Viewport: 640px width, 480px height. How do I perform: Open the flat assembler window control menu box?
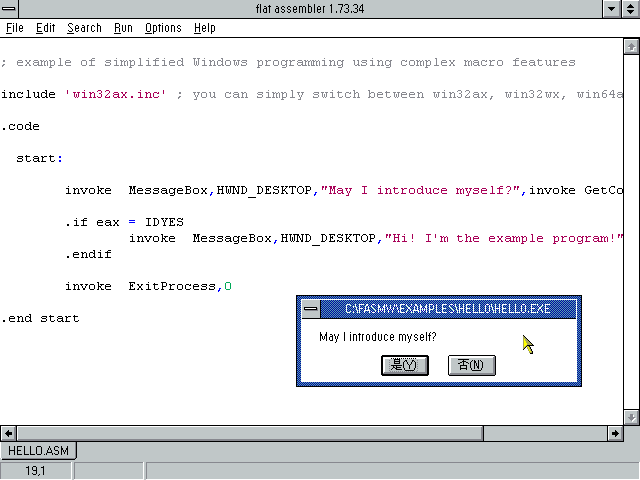pos(10,9)
